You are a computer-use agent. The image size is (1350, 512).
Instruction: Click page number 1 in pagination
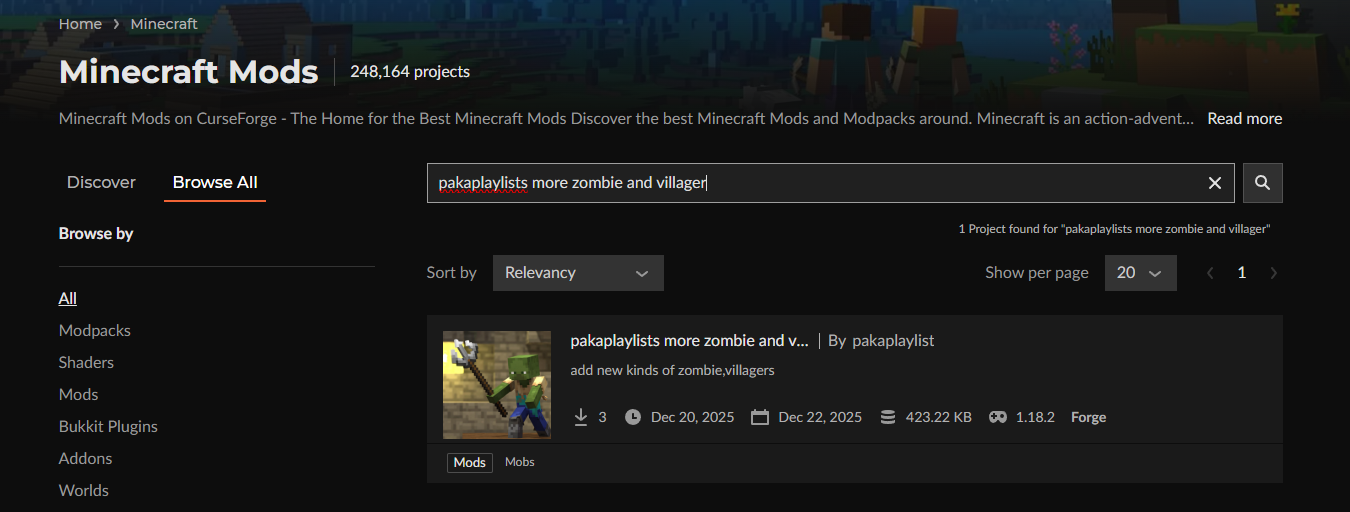tap(1242, 272)
